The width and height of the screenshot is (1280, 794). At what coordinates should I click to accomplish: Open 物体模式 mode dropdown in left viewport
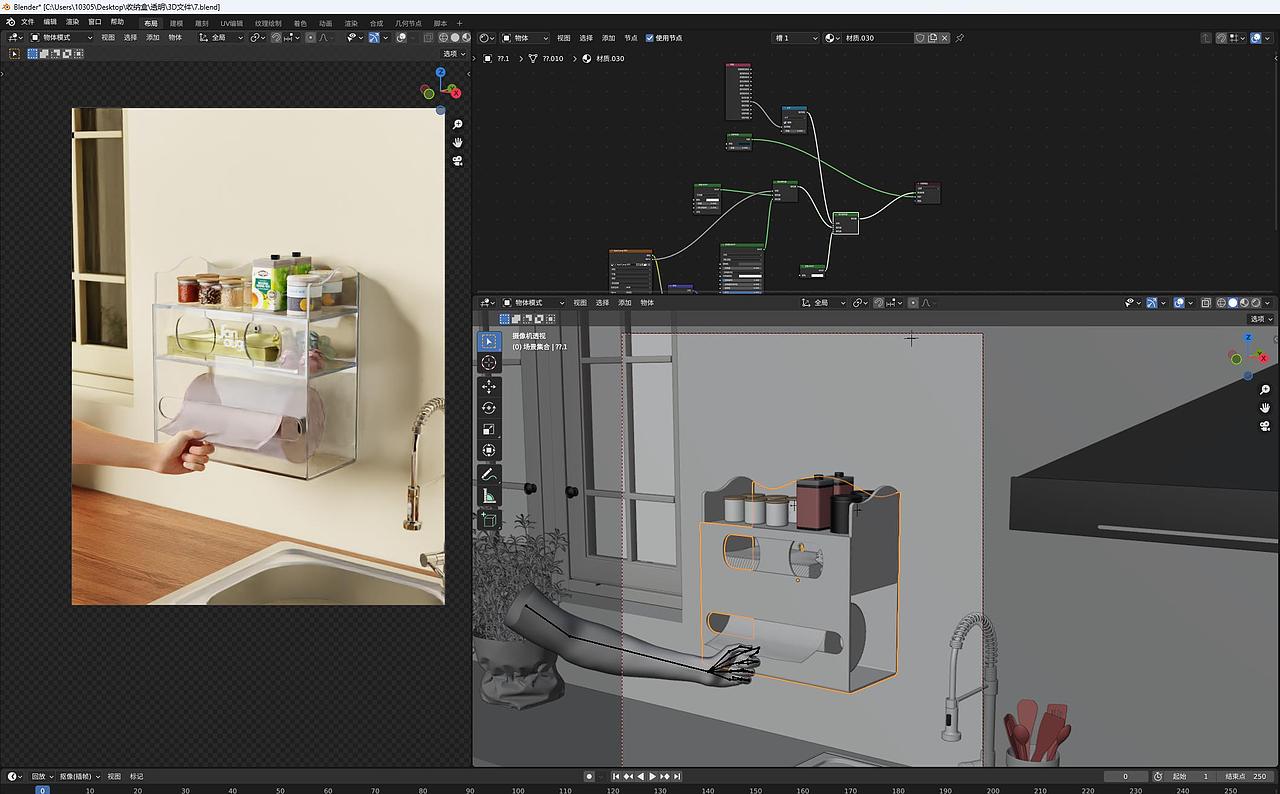click(x=61, y=37)
